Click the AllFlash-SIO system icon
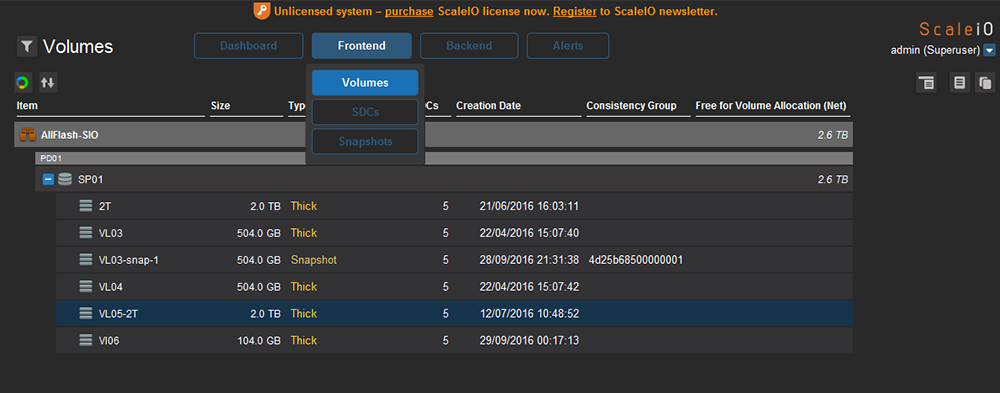Image resolution: width=1000 pixels, height=393 pixels. point(28,135)
